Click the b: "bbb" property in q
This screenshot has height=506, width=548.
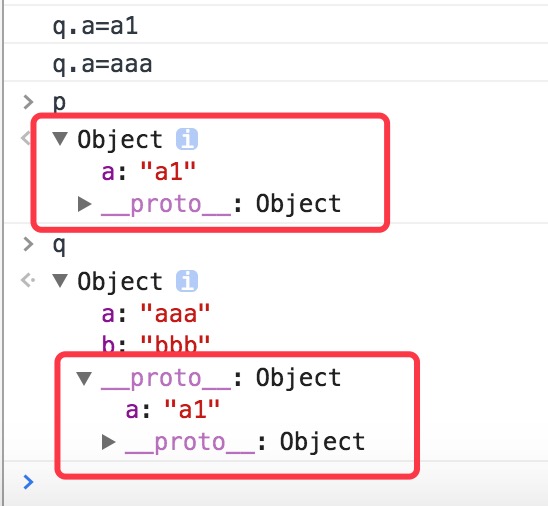pyautogui.click(x=156, y=343)
